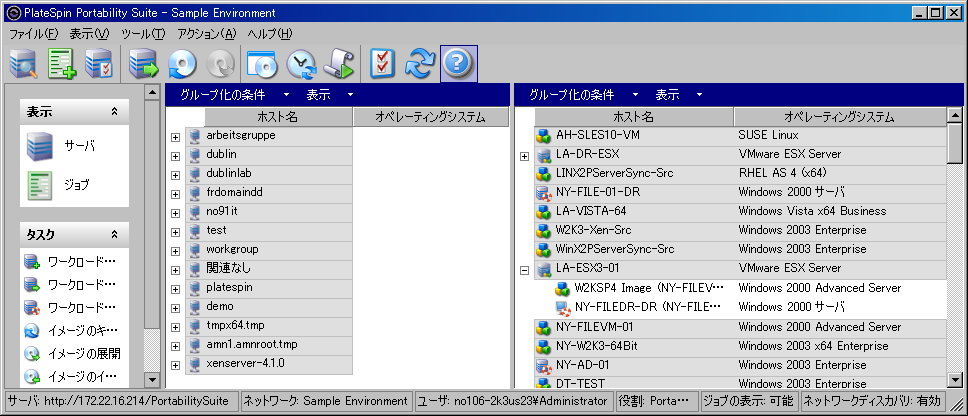Open right pane グループ化の条件 dropdown
This screenshot has width=968, height=416.
(x=583, y=95)
